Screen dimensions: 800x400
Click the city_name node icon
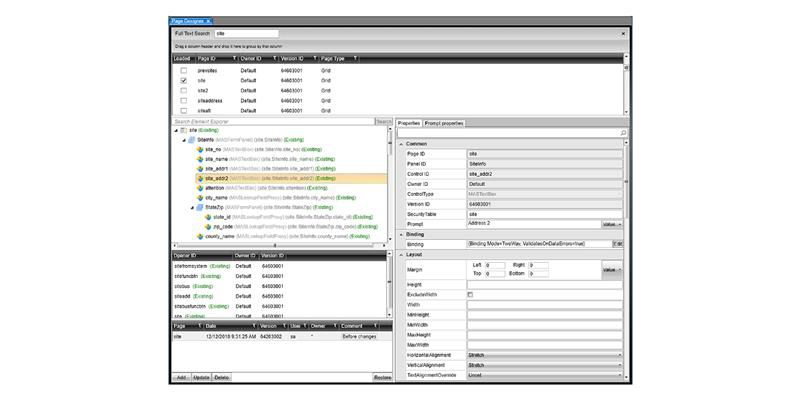click(x=200, y=198)
